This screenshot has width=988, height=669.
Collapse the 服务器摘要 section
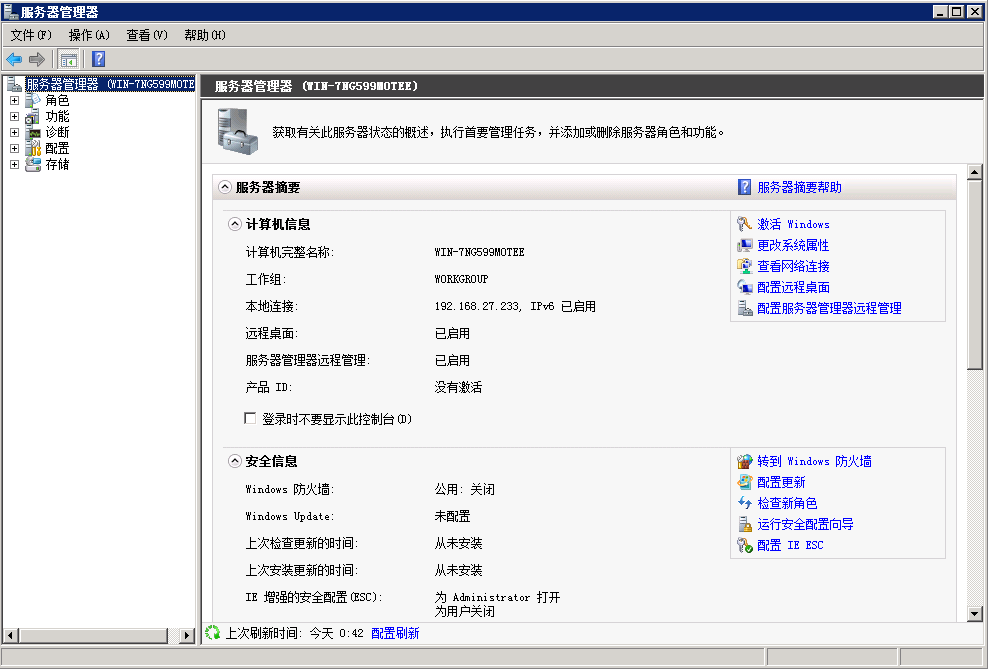click(224, 187)
